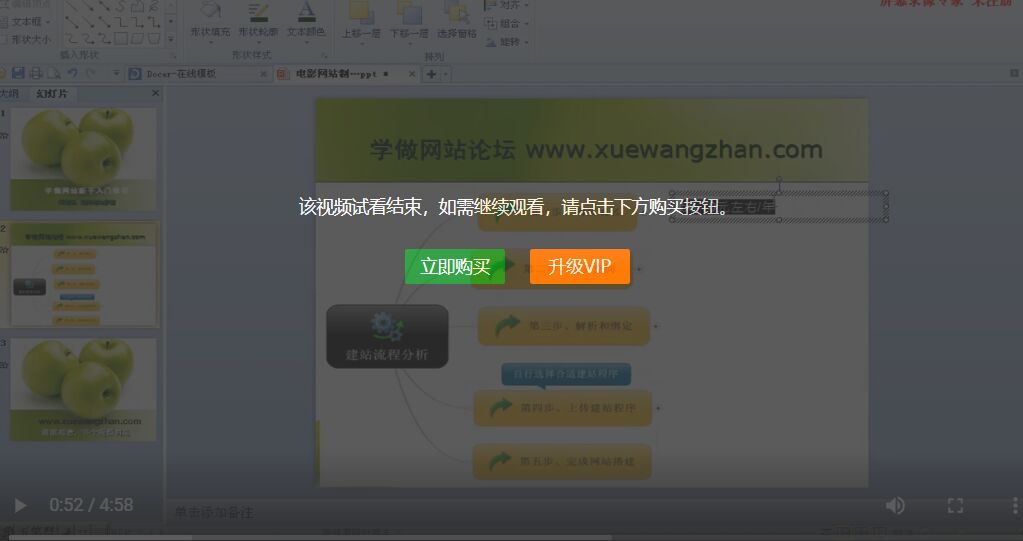
Task: Close the slide thumbnail panel with its X
Action: click(155, 93)
